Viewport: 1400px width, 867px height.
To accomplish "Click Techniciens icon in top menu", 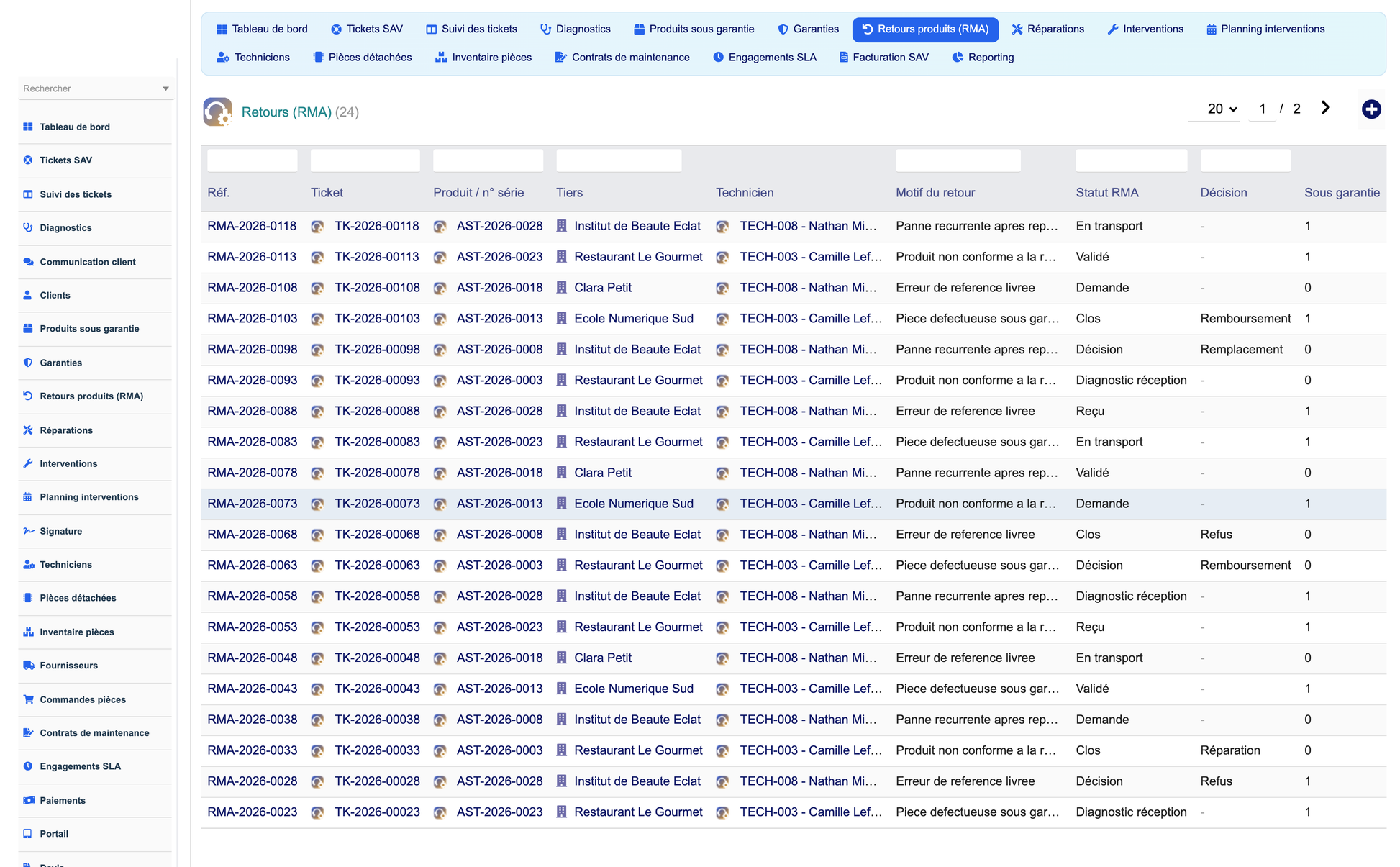I will 223,58.
